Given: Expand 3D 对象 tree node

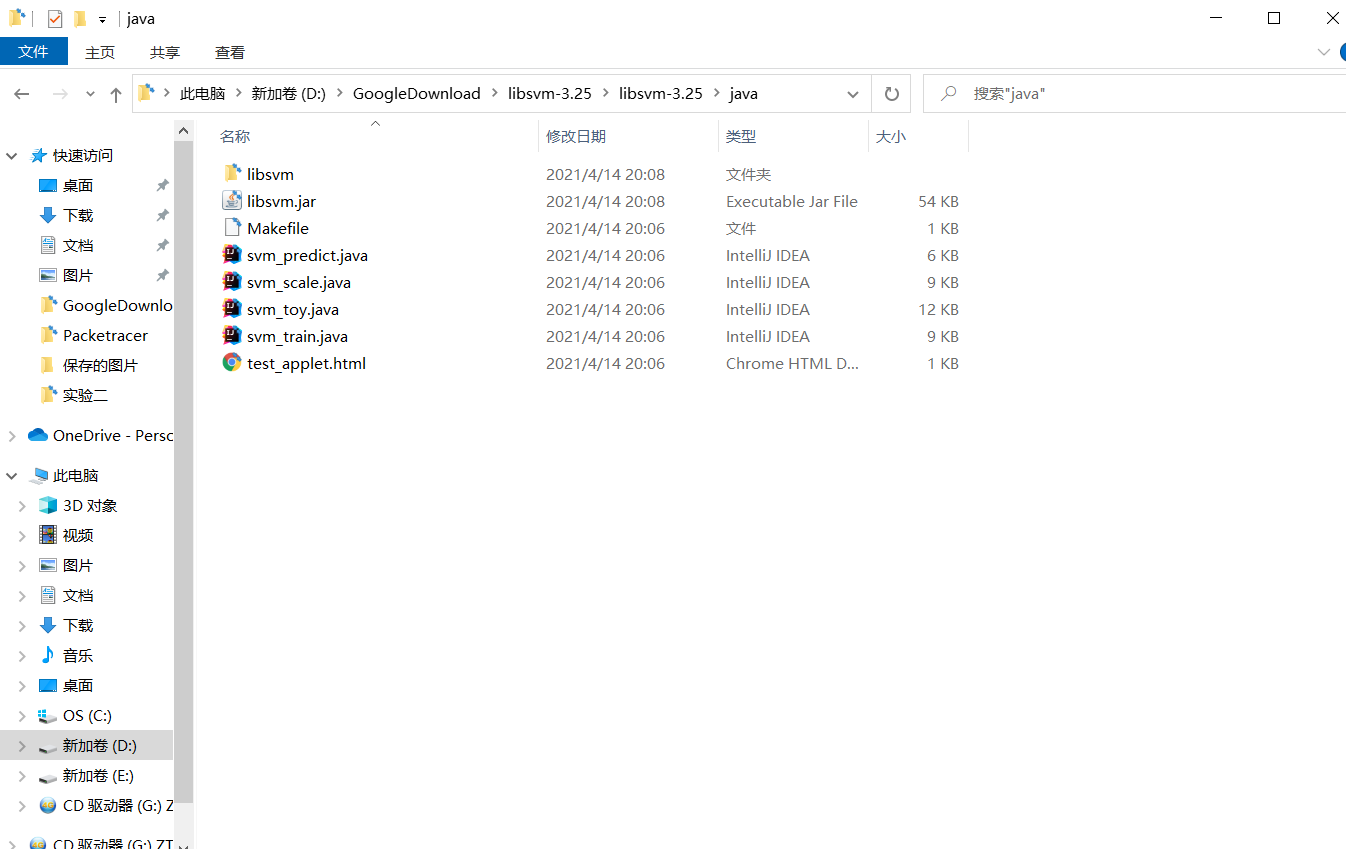Looking at the screenshot, I should tap(22, 506).
